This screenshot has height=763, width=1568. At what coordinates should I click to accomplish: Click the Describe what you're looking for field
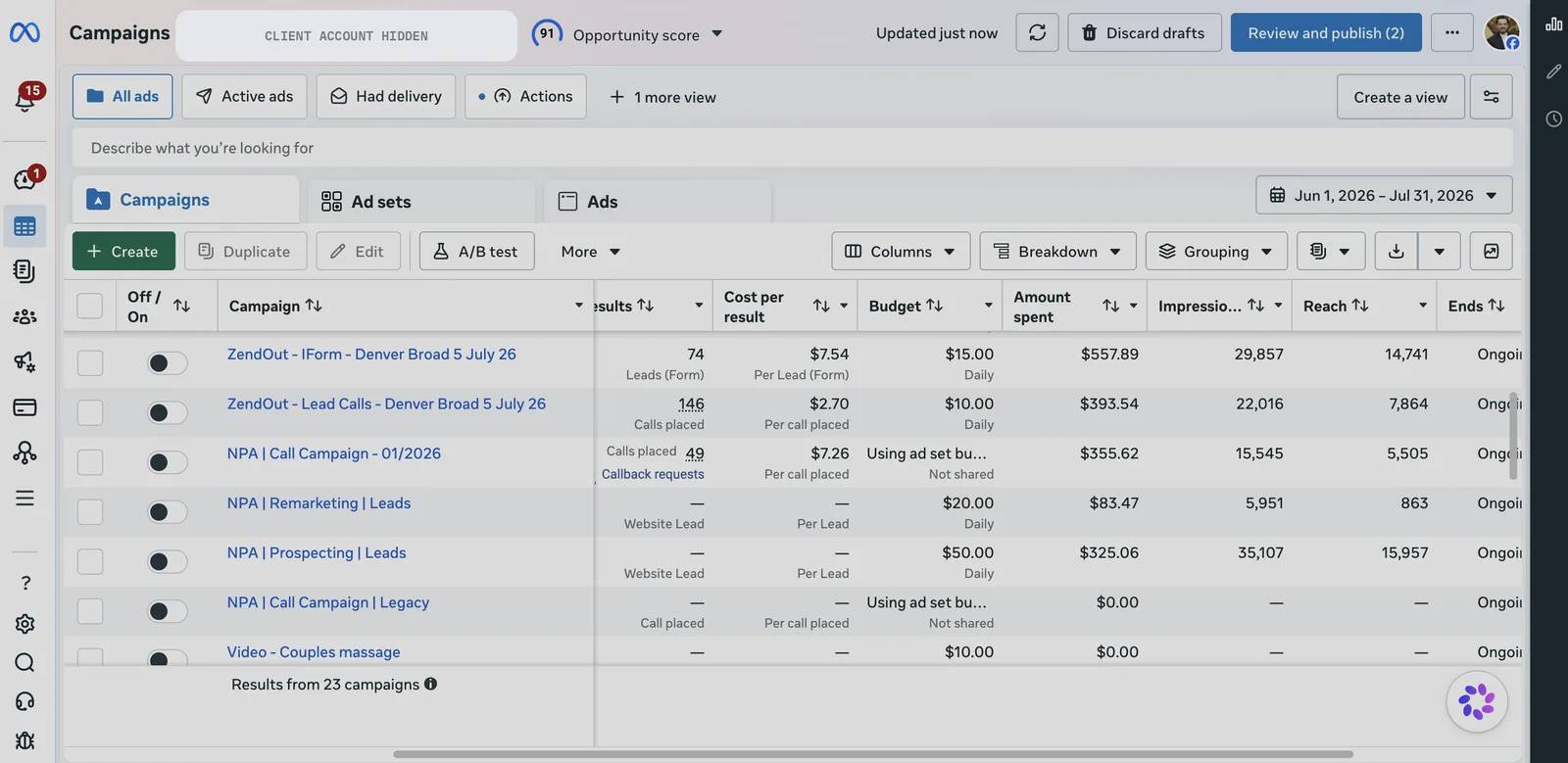click(x=792, y=148)
